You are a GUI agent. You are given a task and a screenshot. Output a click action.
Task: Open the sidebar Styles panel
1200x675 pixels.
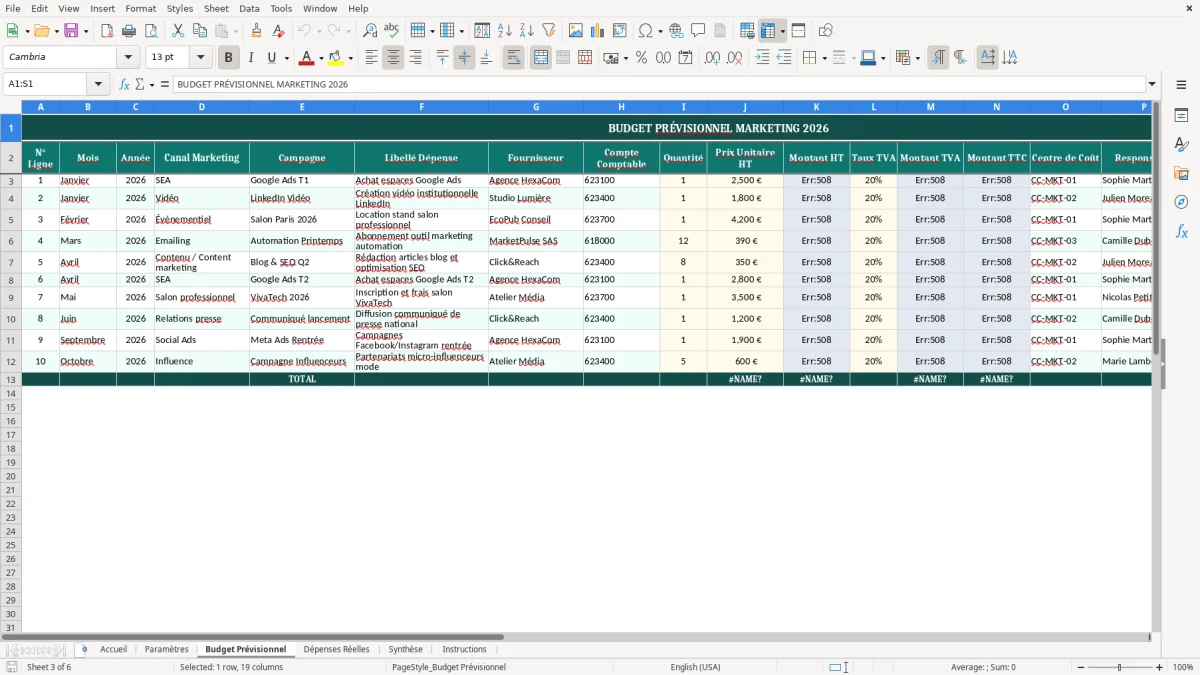click(x=1181, y=145)
